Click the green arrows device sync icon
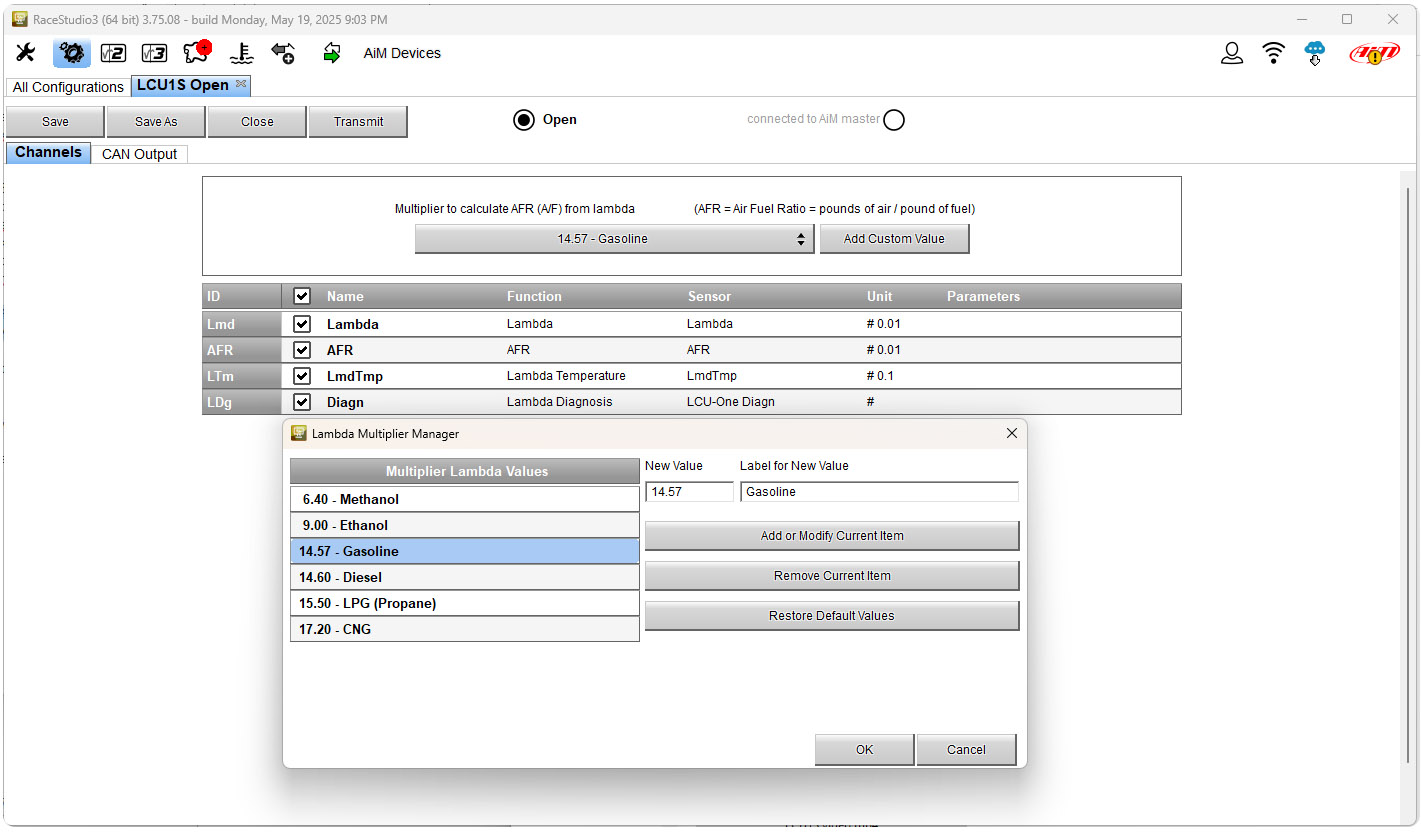 click(332, 53)
